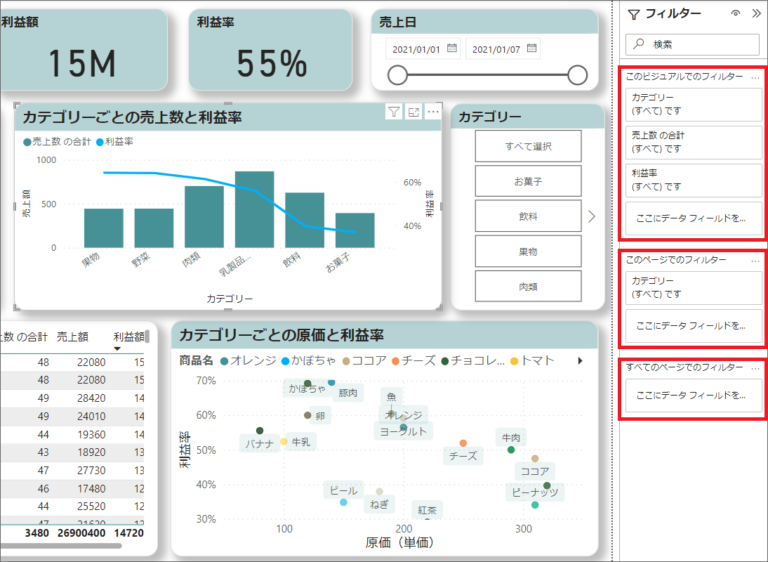The image size is (768, 562).
Task: Toggle filter pane visibility eye icon
Action: click(735, 14)
